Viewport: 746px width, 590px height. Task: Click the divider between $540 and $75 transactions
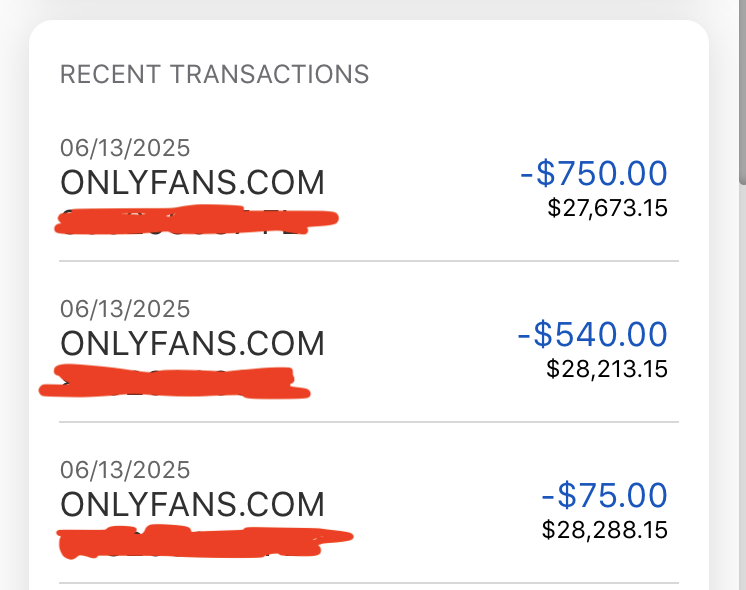click(x=369, y=422)
